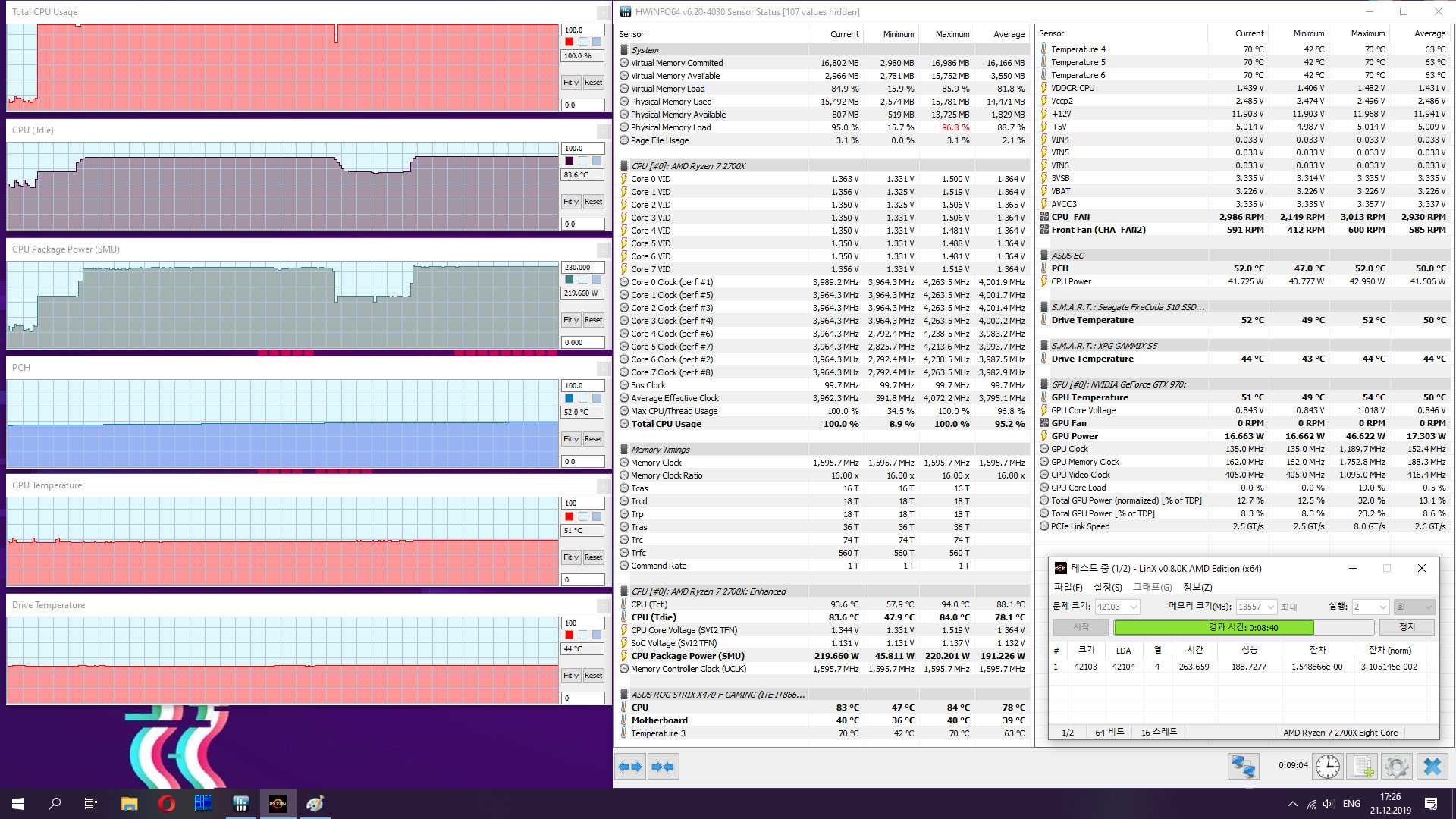
Task: Open Windows Task View icon
Action: [91, 804]
